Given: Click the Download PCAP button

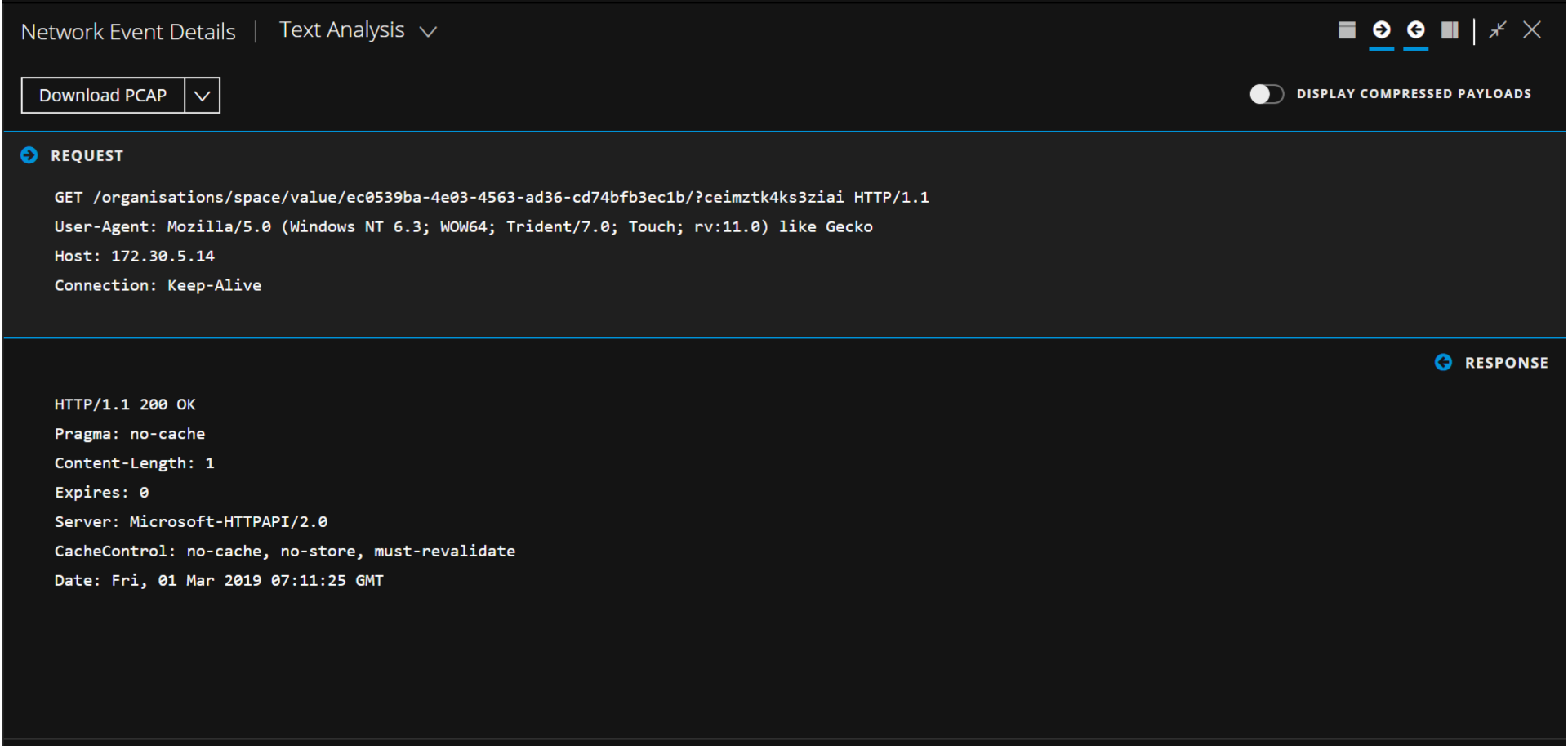Looking at the screenshot, I should [x=103, y=96].
